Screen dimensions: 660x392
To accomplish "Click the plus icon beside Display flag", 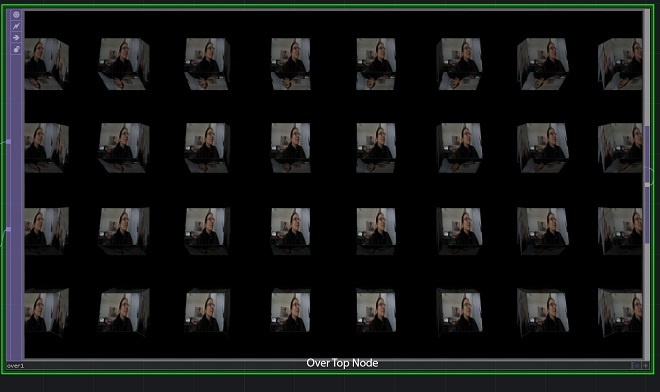I will point(645,365).
